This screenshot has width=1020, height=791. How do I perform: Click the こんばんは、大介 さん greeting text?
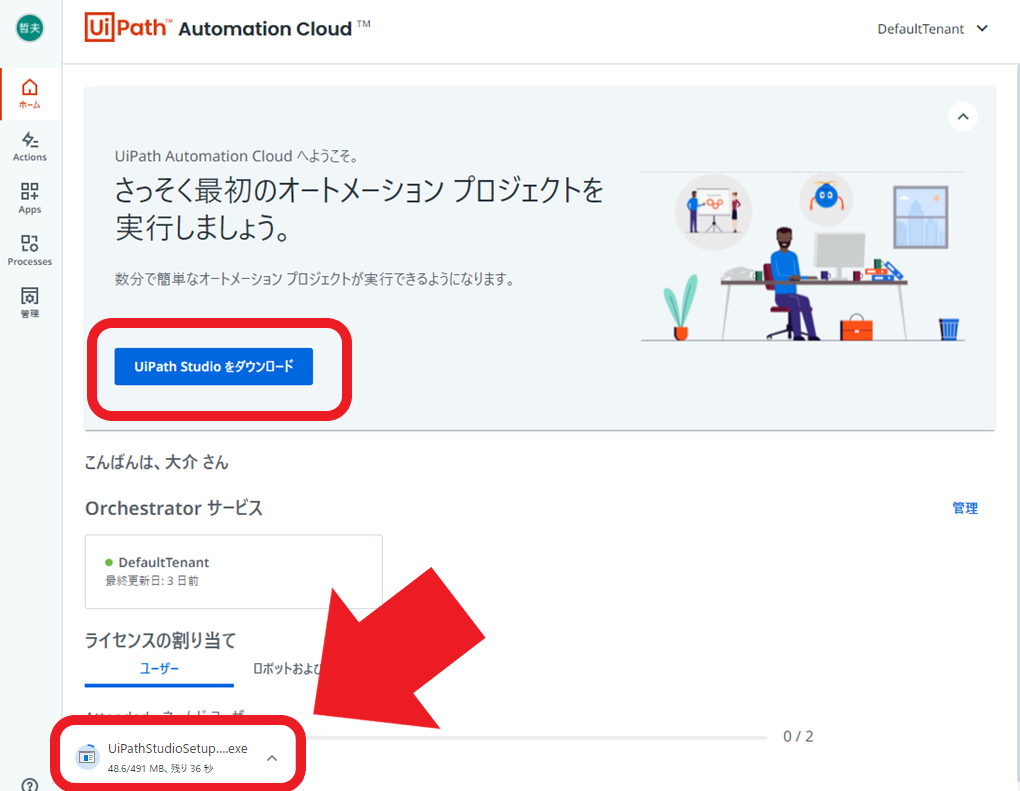[x=157, y=463]
